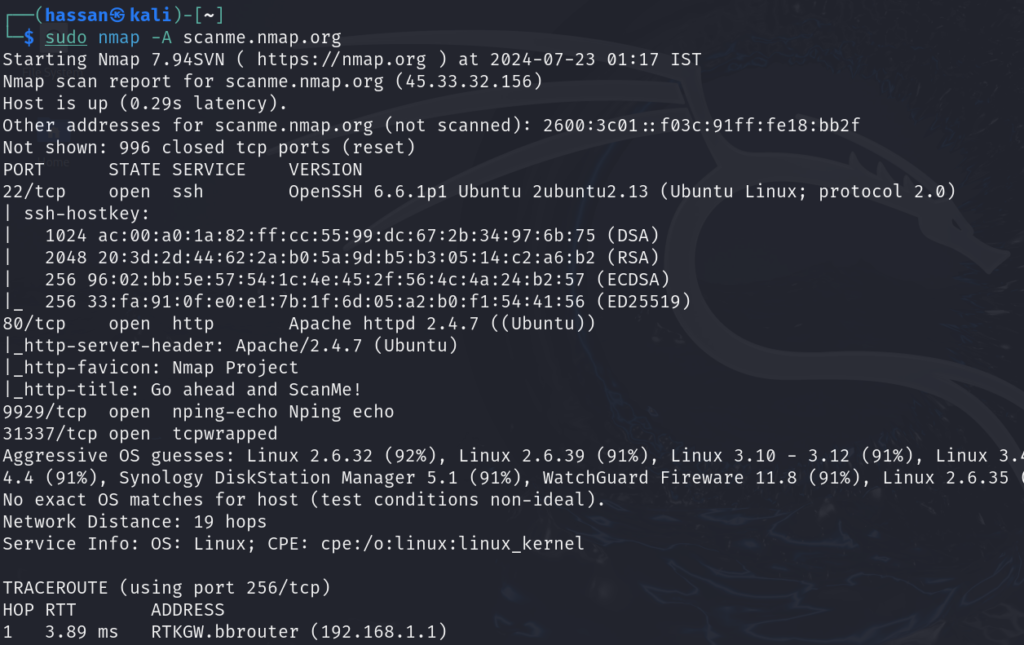Click the dollar sign prompt symbol
The height and width of the screenshot is (645, 1024).
pyautogui.click(x=29, y=37)
